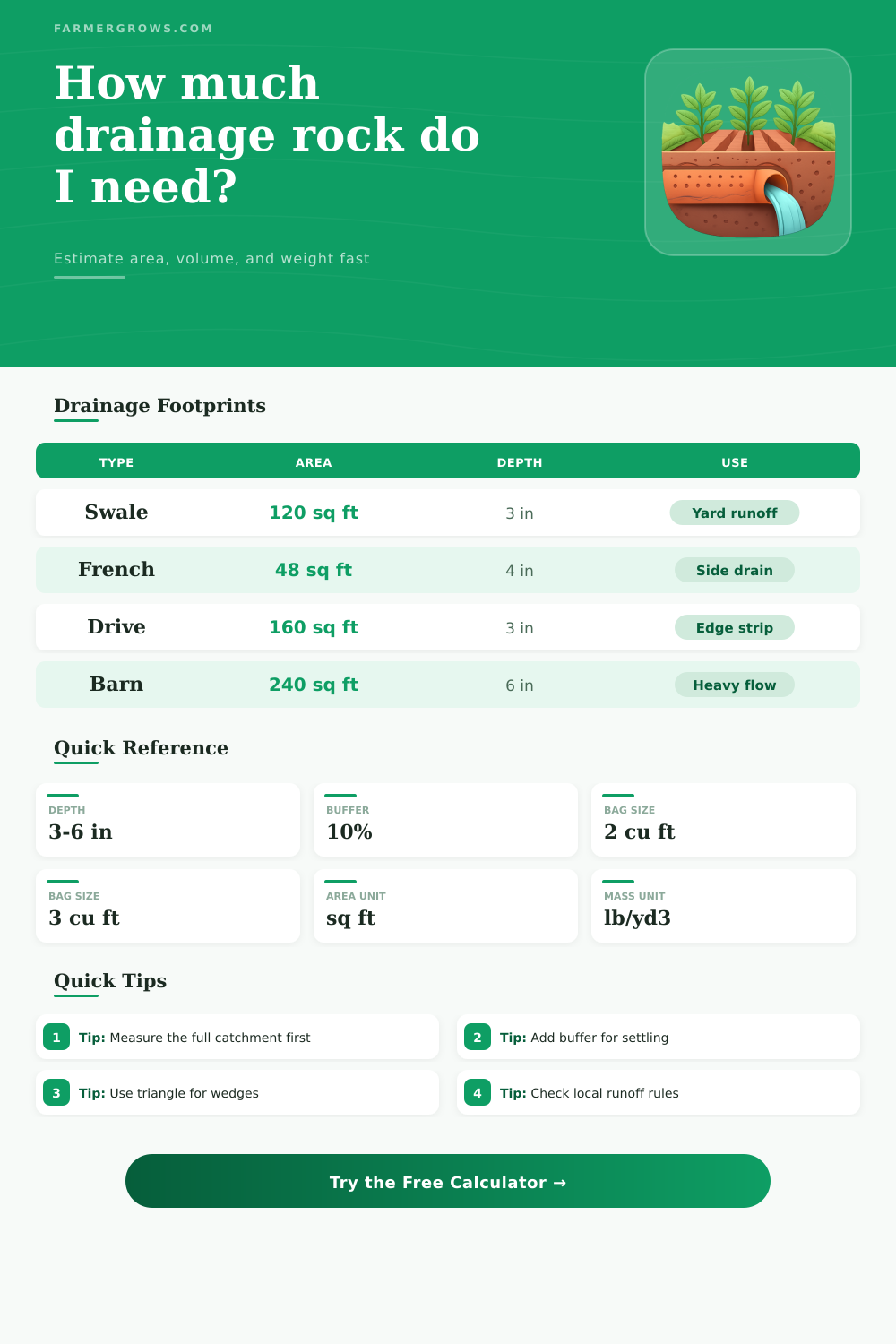Open the Buffer 10% reference card
This screenshot has width=896, height=1344.
click(x=445, y=820)
